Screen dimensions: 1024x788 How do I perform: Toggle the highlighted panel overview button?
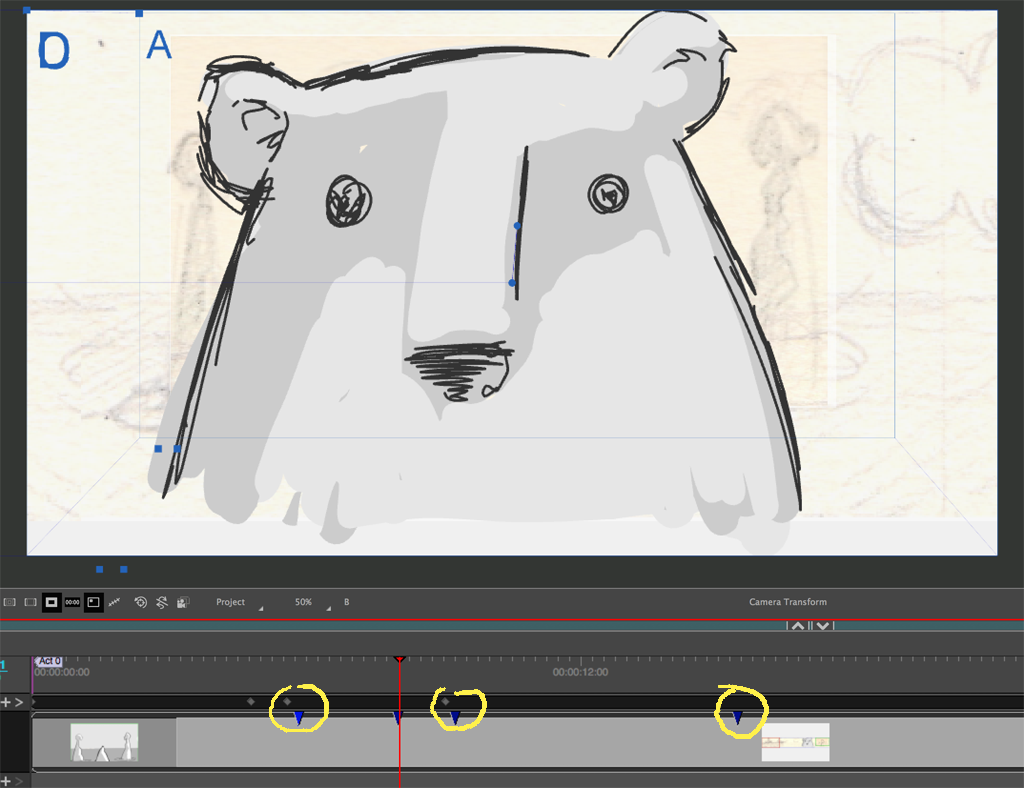click(x=93, y=602)
